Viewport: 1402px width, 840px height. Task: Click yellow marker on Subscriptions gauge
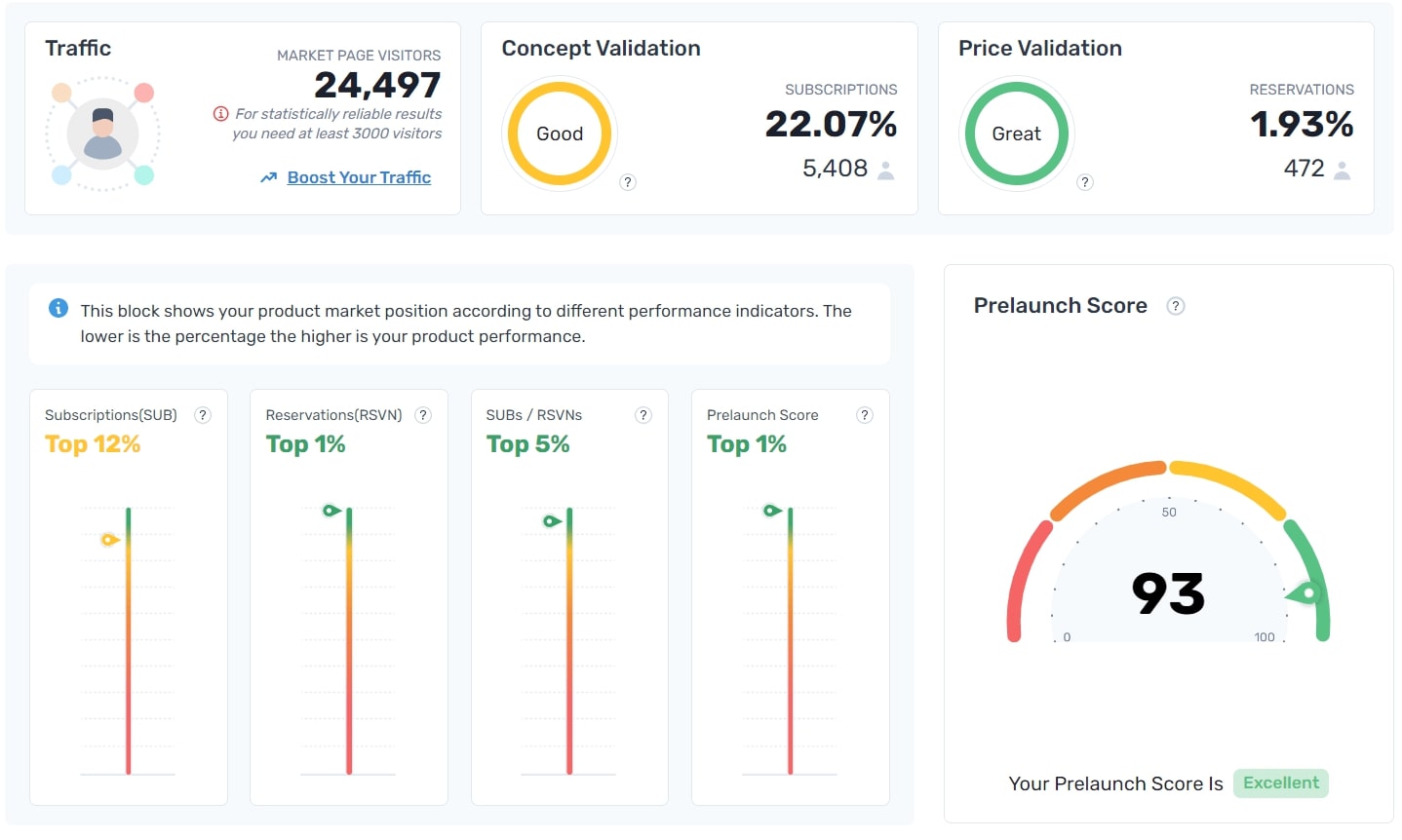110,539
